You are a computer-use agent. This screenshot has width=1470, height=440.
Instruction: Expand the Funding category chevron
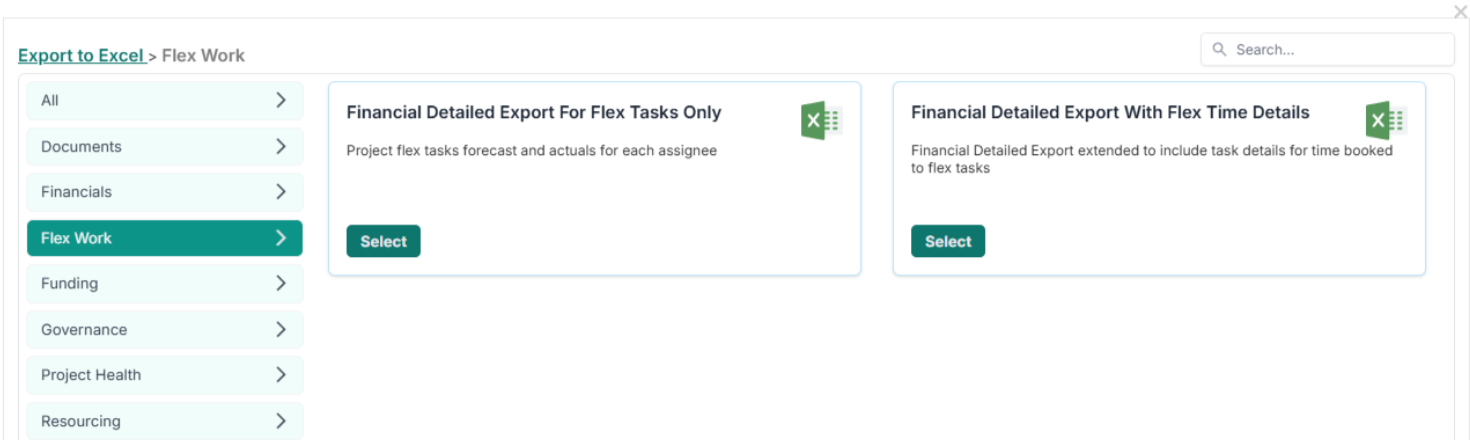[x=281, y=283]
